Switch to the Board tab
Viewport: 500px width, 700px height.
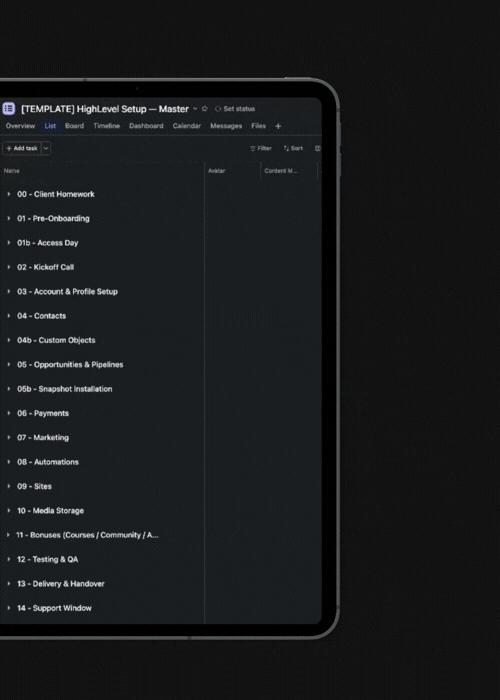[74, 126]
